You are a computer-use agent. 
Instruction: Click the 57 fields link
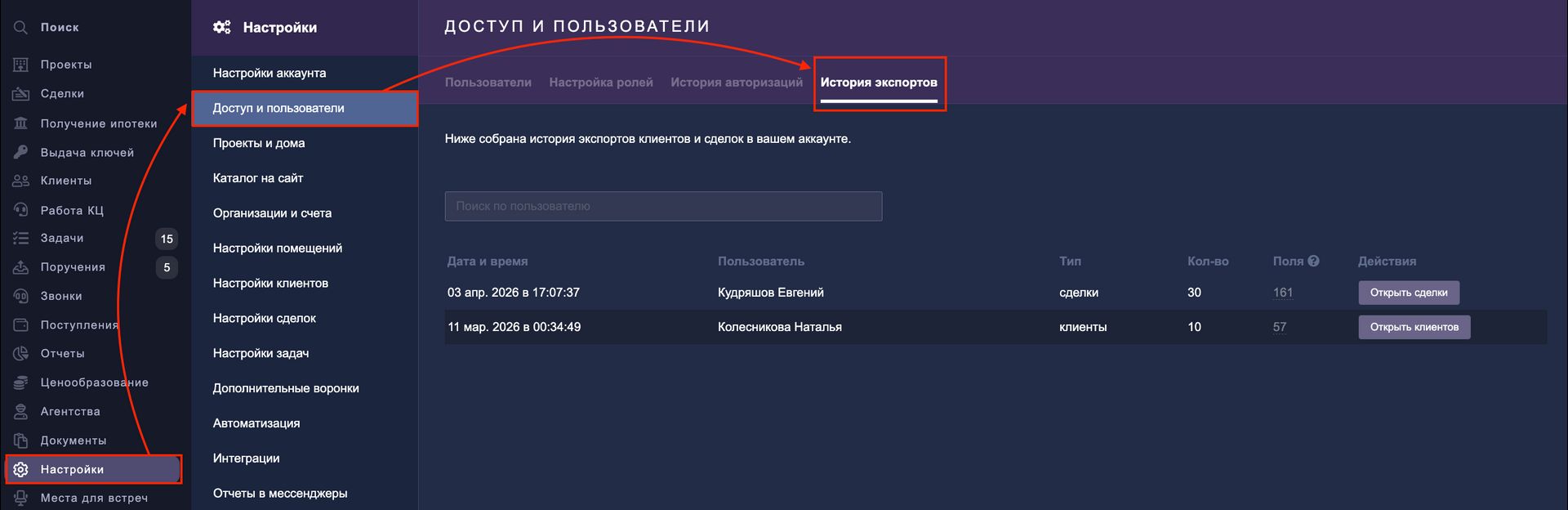pyautogui.click(x=1280, y=327)
